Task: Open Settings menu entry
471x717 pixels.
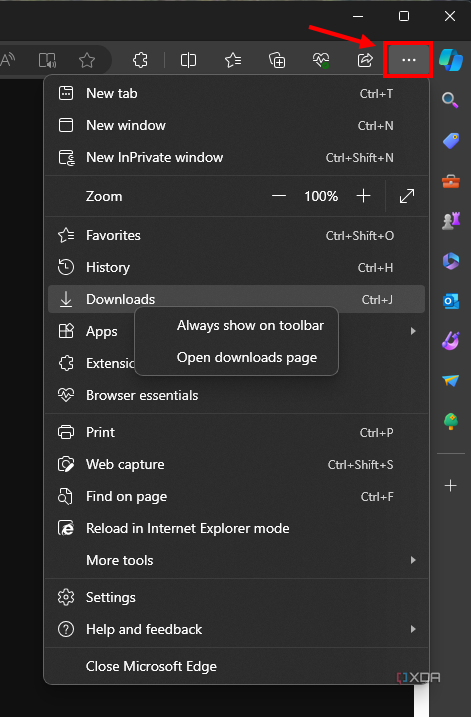Action: click(236, 597)
